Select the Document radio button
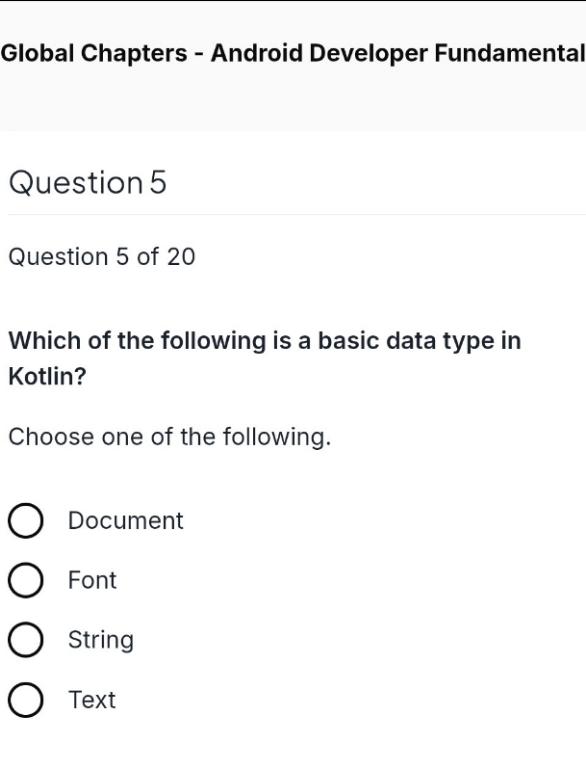Image resolution: width=586 pixels, height=768 pixels. tap(25, 521)
